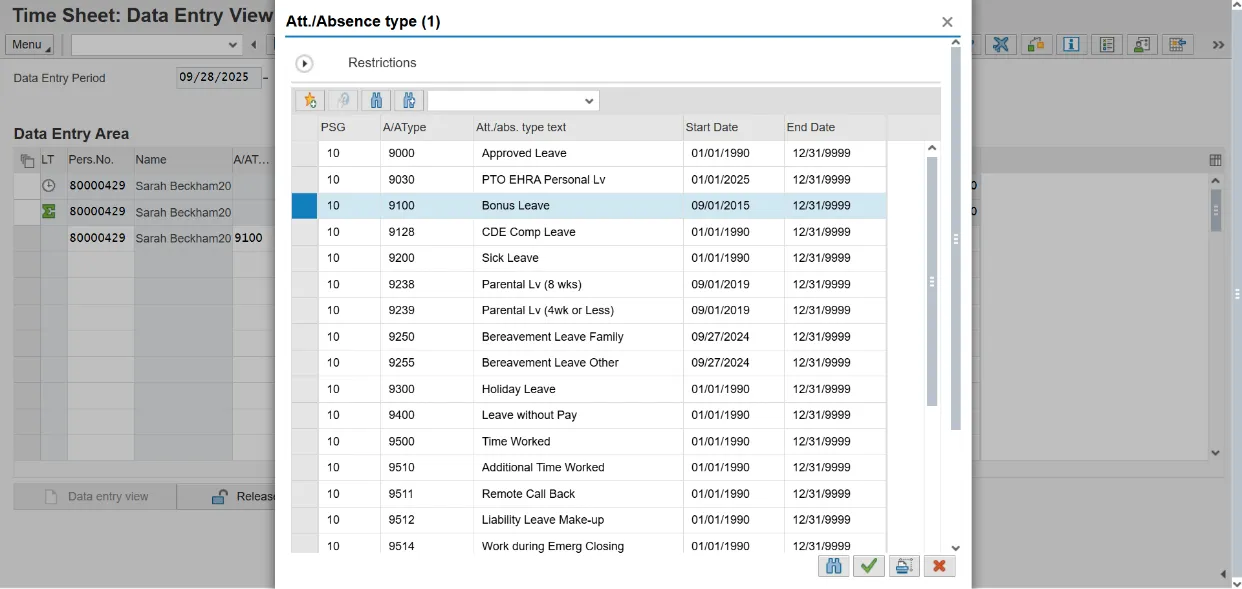Click the find next binoculars icon
Viewport: 1242px width, 589px height.
coord(408,101)
